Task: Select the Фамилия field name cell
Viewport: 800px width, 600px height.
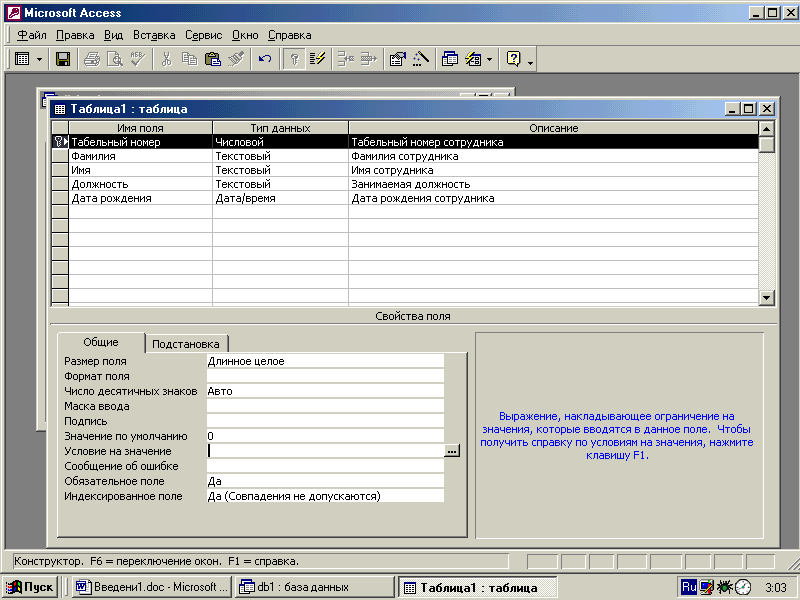Action: coord(140,156)
